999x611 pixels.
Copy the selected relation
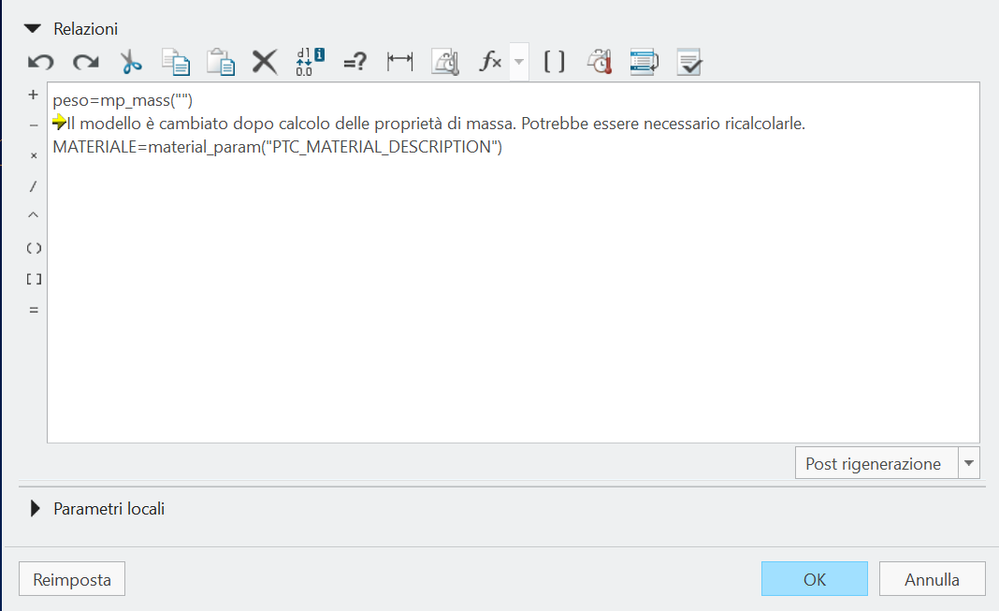pyautogui.click(x=175, y=61)
